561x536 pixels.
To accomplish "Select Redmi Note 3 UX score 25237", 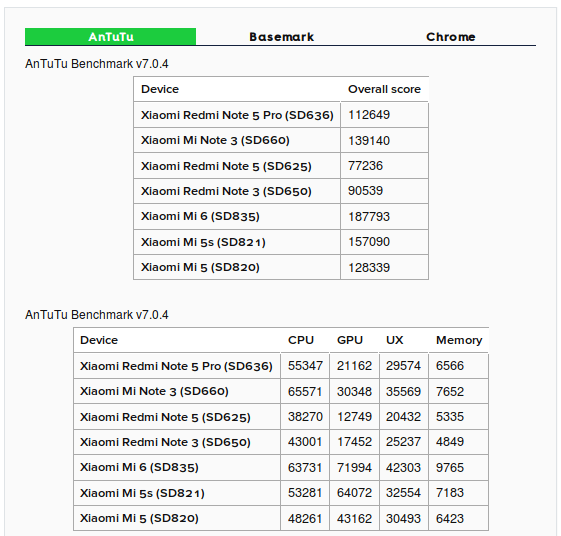I will point(403,442).
